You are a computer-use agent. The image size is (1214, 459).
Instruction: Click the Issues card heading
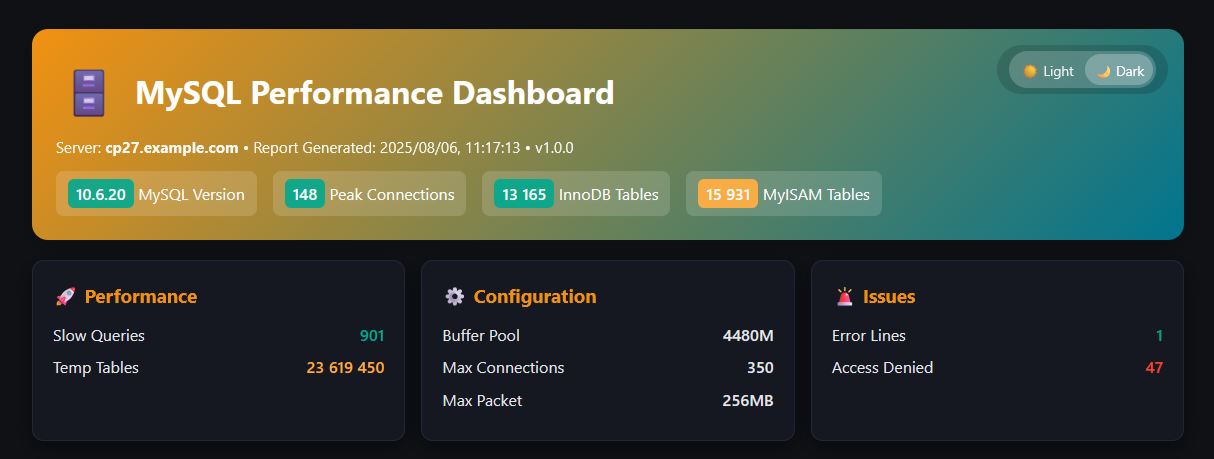889,296
